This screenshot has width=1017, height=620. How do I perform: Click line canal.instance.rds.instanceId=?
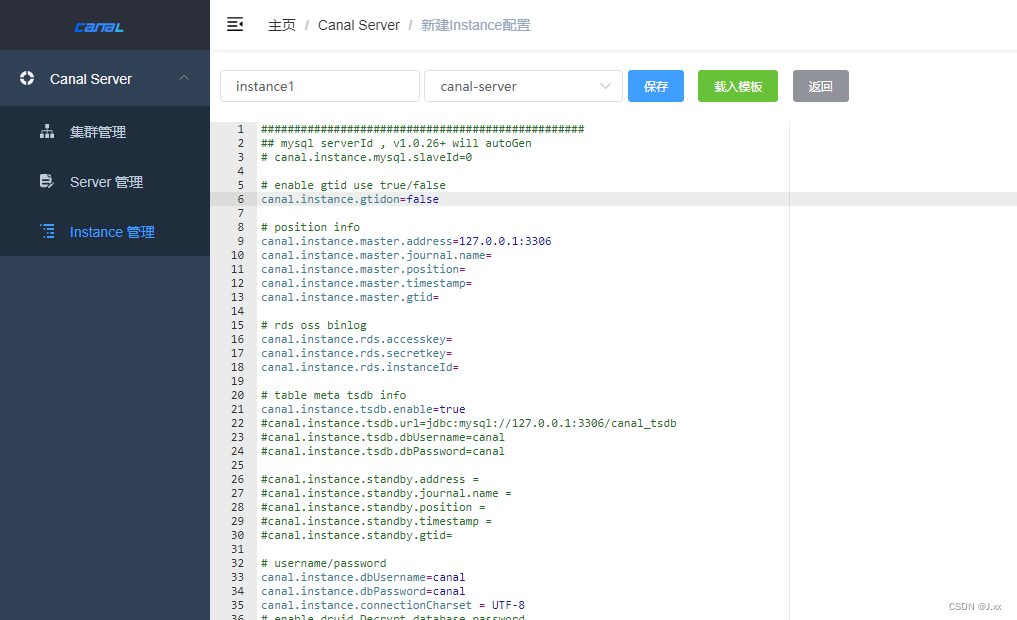coord(360,367)
